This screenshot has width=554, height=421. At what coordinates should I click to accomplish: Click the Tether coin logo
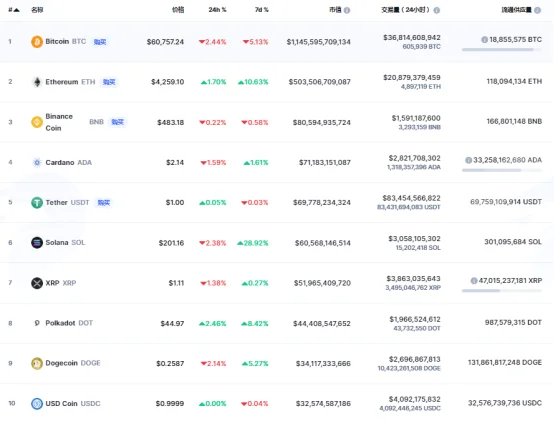tap(37, 203)
